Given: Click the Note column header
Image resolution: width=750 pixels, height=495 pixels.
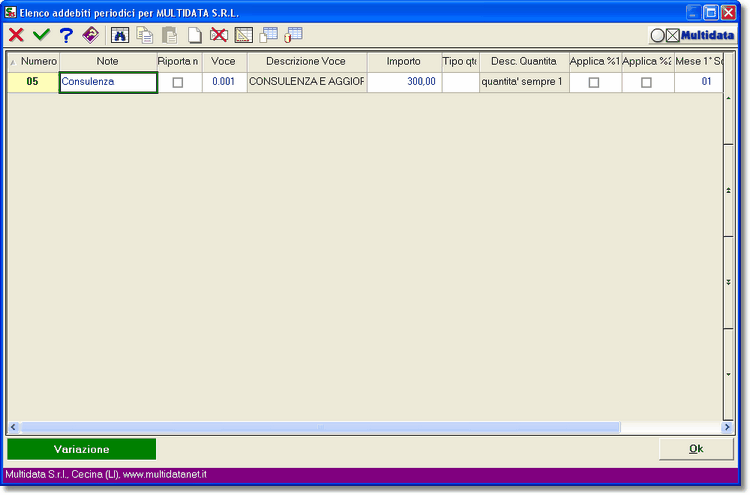Looking at the screenshot, I should coord(108,62).
